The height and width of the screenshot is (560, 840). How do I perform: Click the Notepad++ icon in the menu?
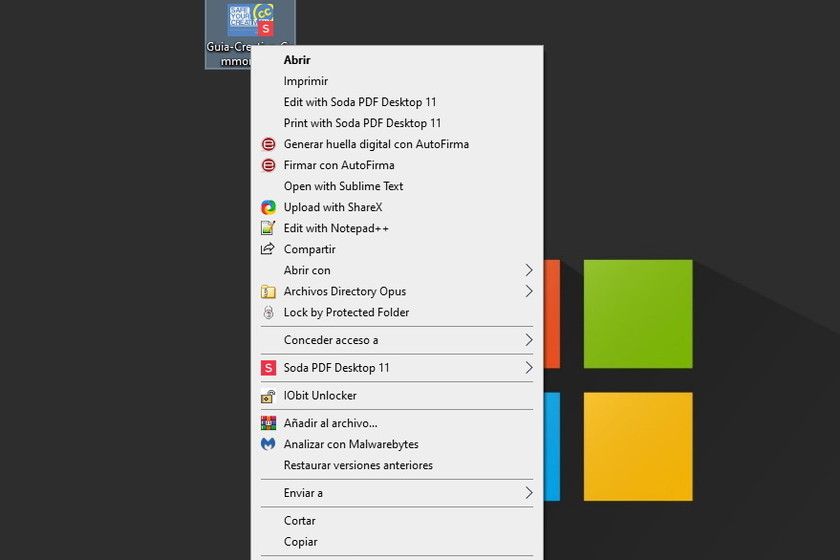(268, 228)
